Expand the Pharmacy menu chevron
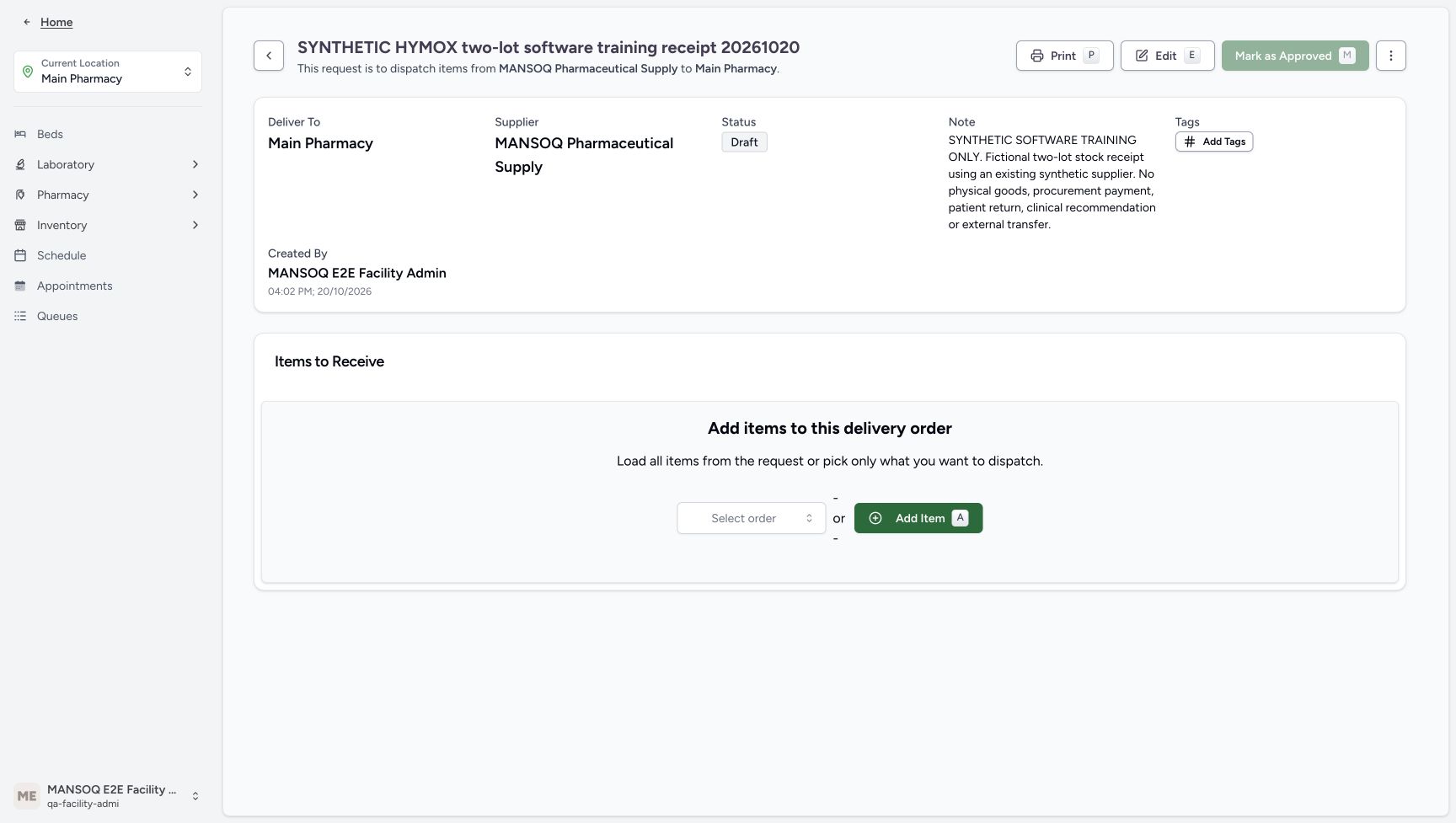Viewport: 1456px width, 823px height. pos(195,195)
